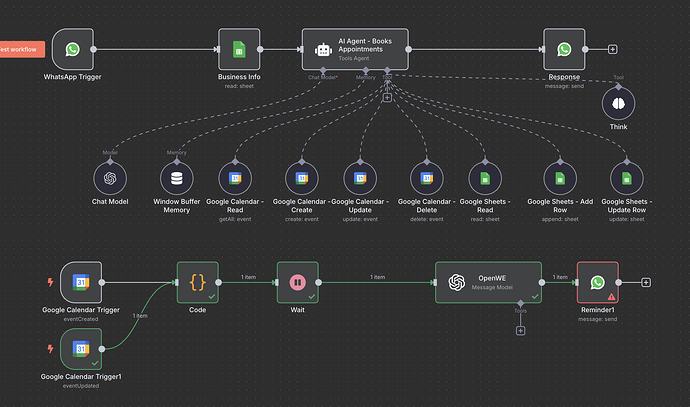
Task: Click the warning icon on Reminder1 node
Action: coord(611,297)
